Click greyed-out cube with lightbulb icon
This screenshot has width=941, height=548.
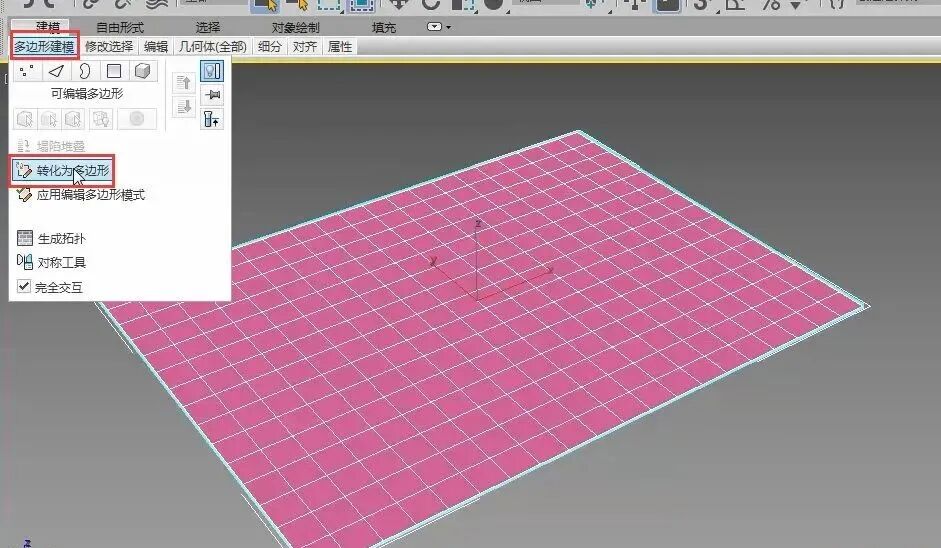coord(101,119)
